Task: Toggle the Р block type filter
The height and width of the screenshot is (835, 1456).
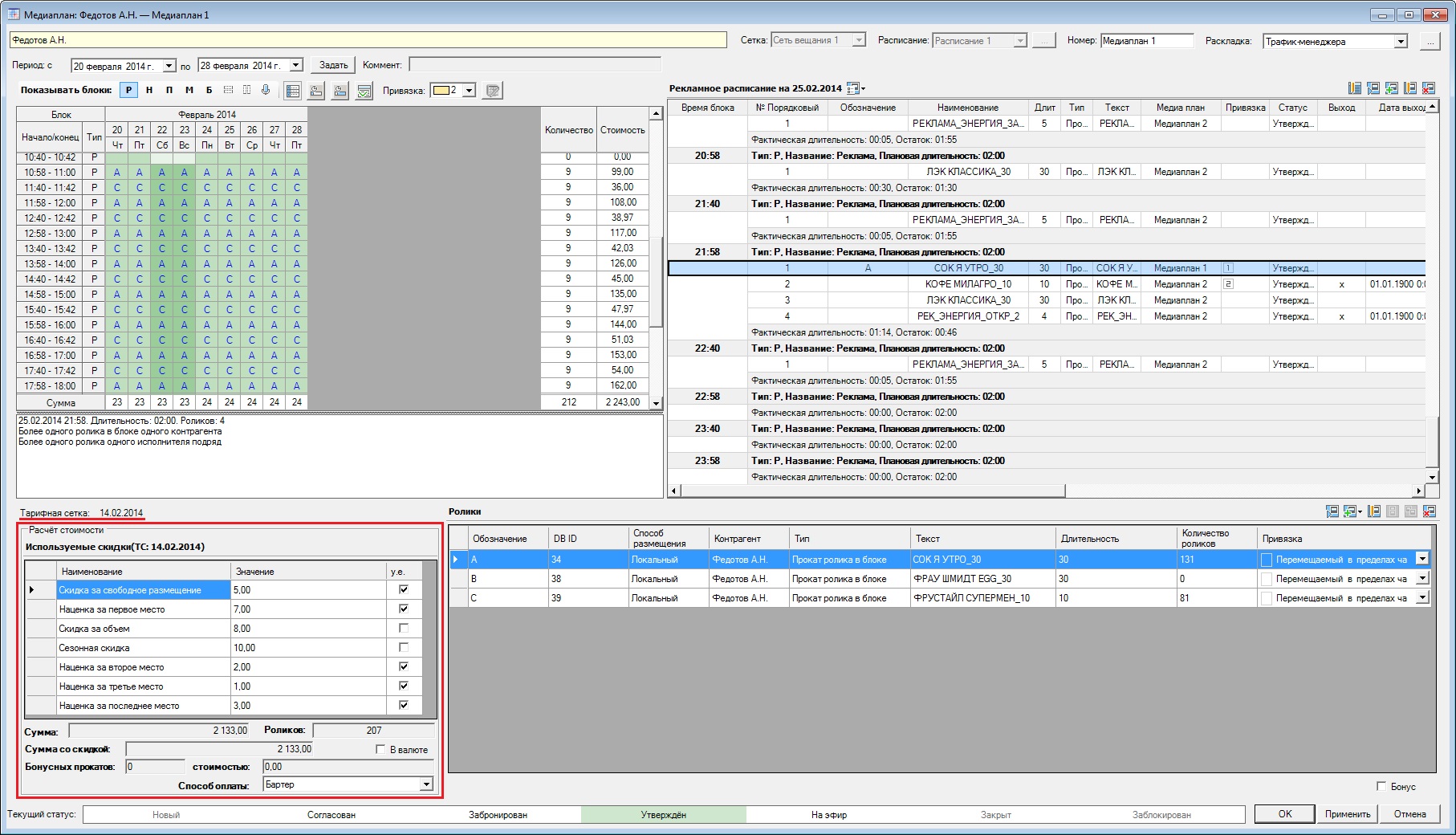Action: 128,90
